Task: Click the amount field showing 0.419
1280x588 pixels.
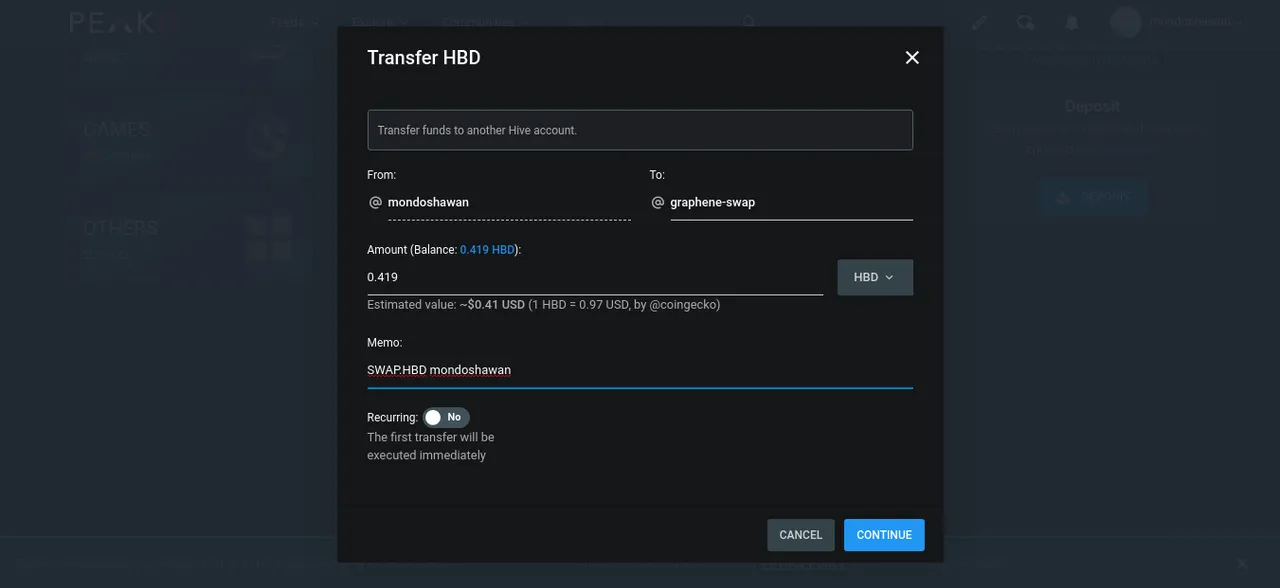Action: [595, 277]
